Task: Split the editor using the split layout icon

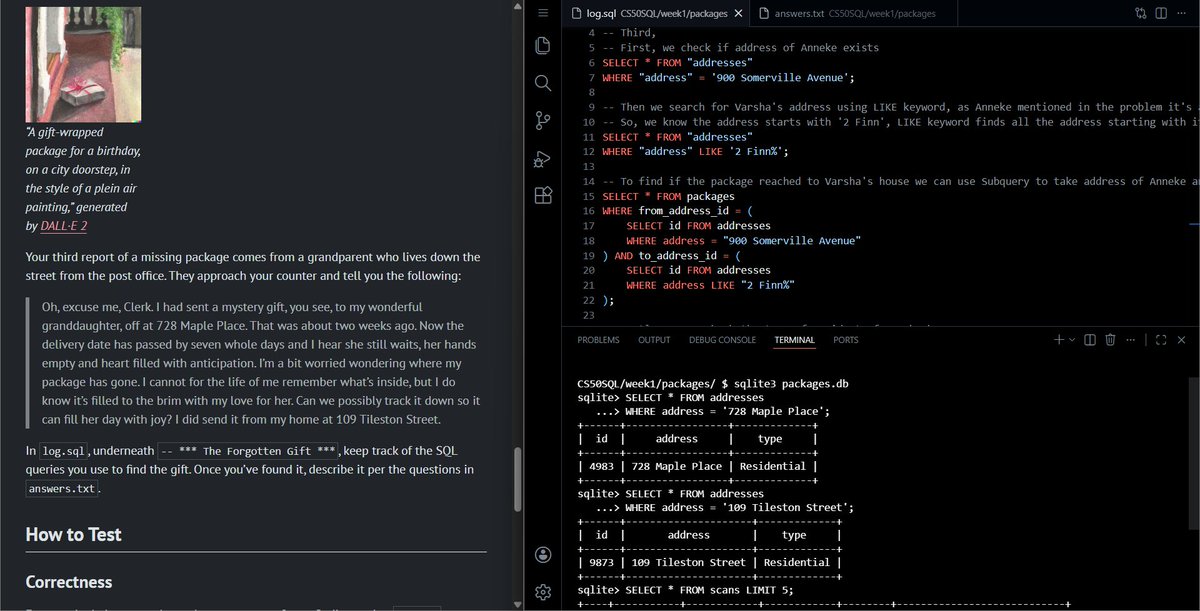Action: coord(1162,13)
